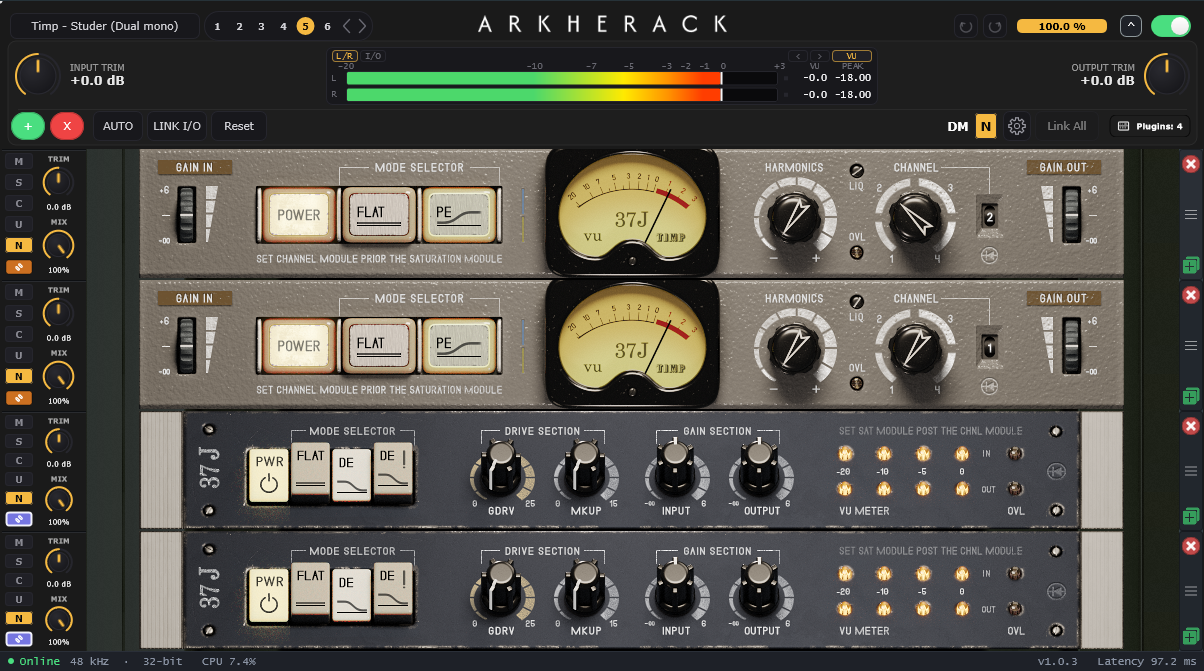
Task: Click the undo arrow icon
Action: [965, 26]
